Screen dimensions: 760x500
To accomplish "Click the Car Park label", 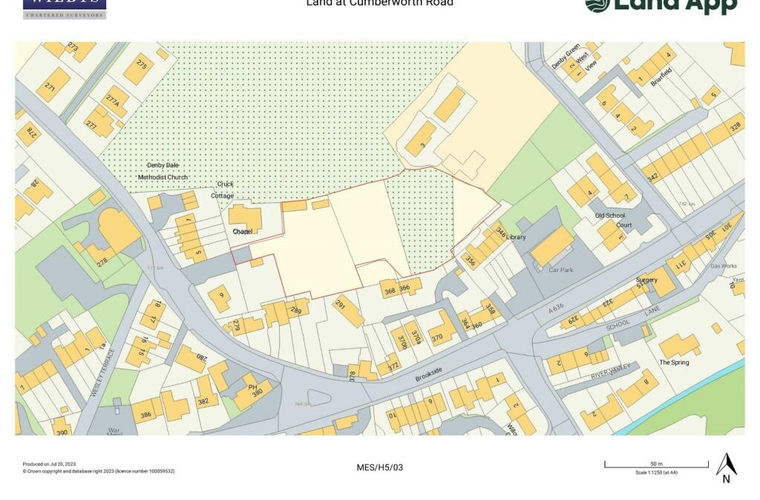I will [x=559, y=270].
